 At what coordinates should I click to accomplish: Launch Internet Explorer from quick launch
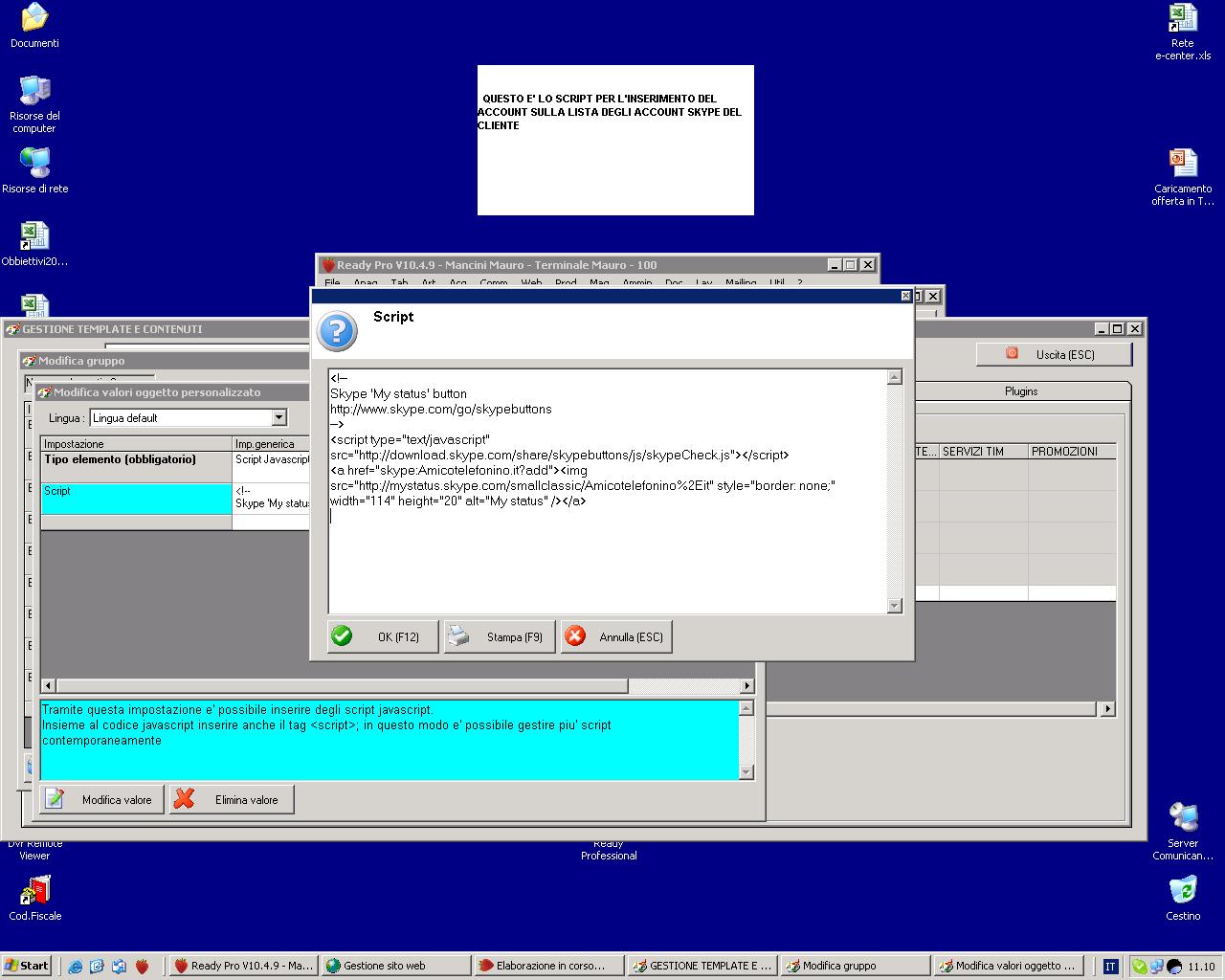pos(76,966)
